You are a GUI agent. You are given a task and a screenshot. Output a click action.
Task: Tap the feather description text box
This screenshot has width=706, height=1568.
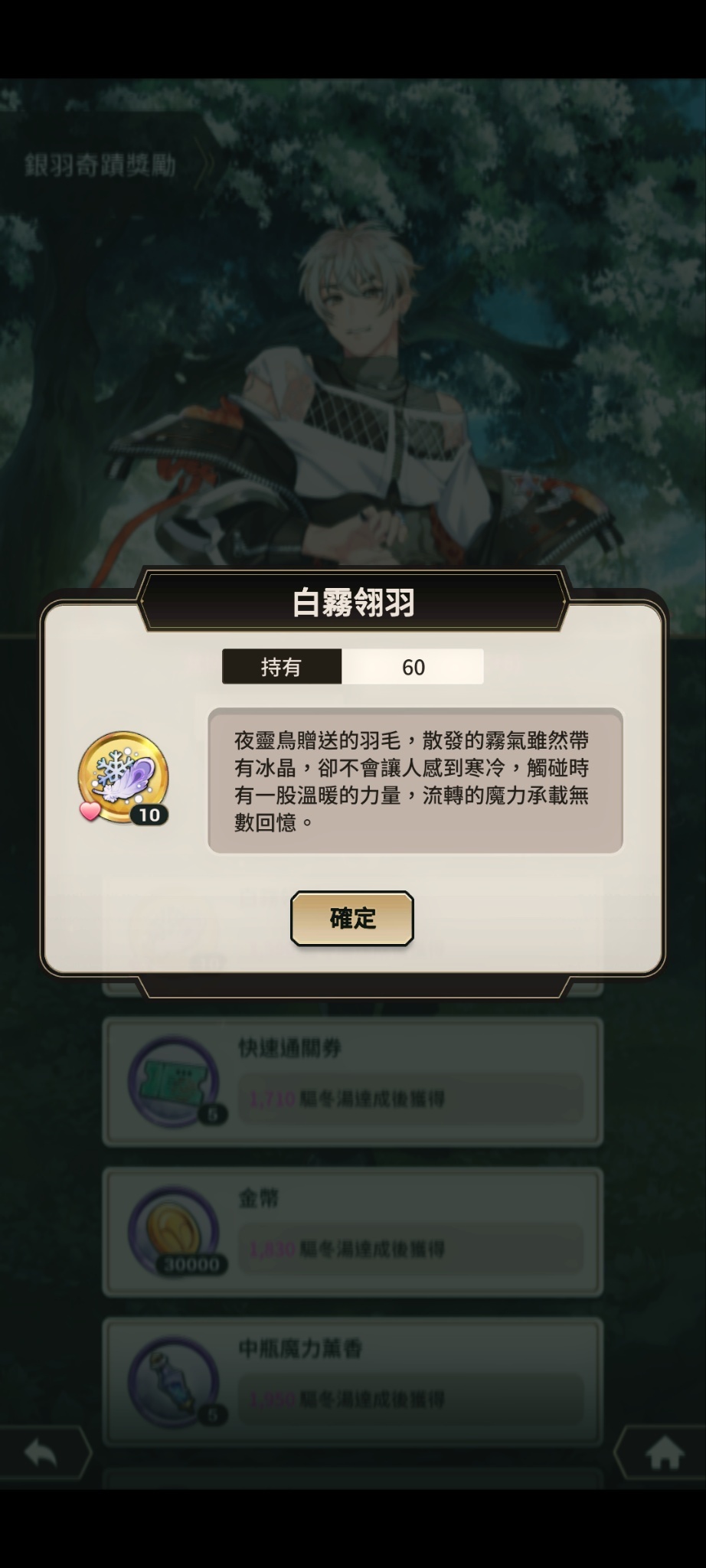click(415, 780)
